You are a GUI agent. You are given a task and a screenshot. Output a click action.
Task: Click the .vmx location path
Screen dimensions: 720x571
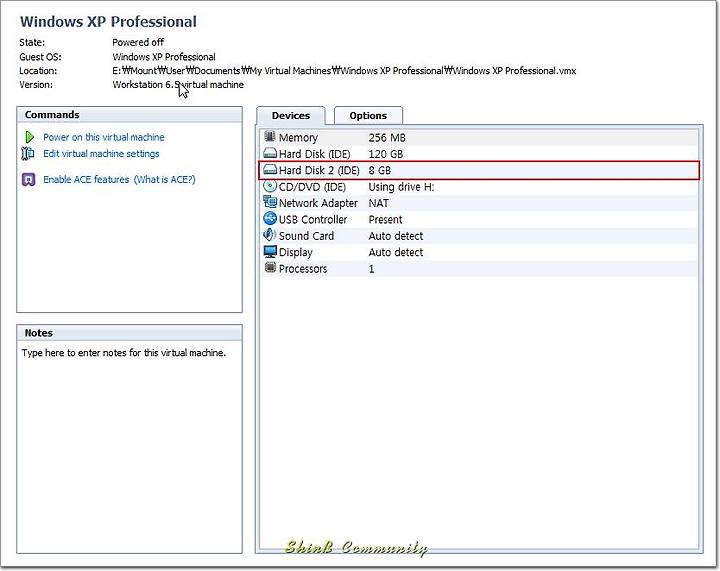[x=344, y=71]
